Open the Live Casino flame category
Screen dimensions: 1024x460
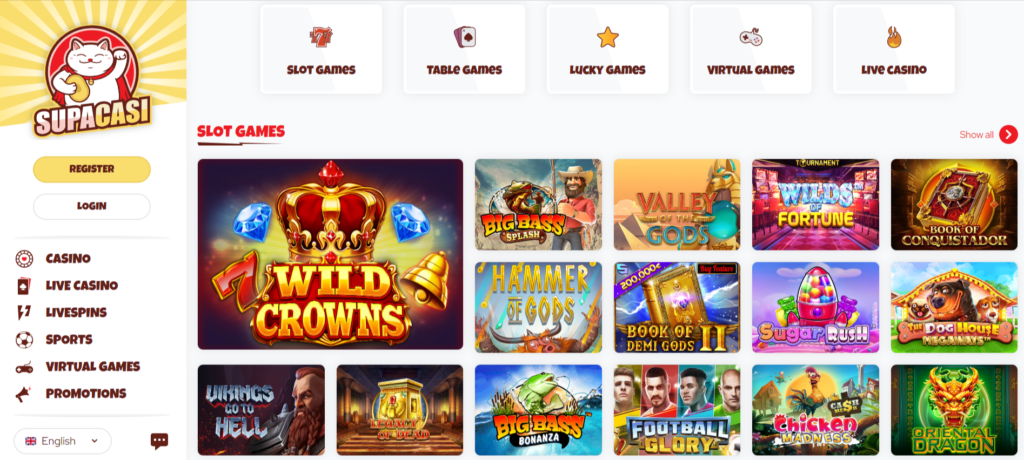pyautogui.click(x=894, y=49)
